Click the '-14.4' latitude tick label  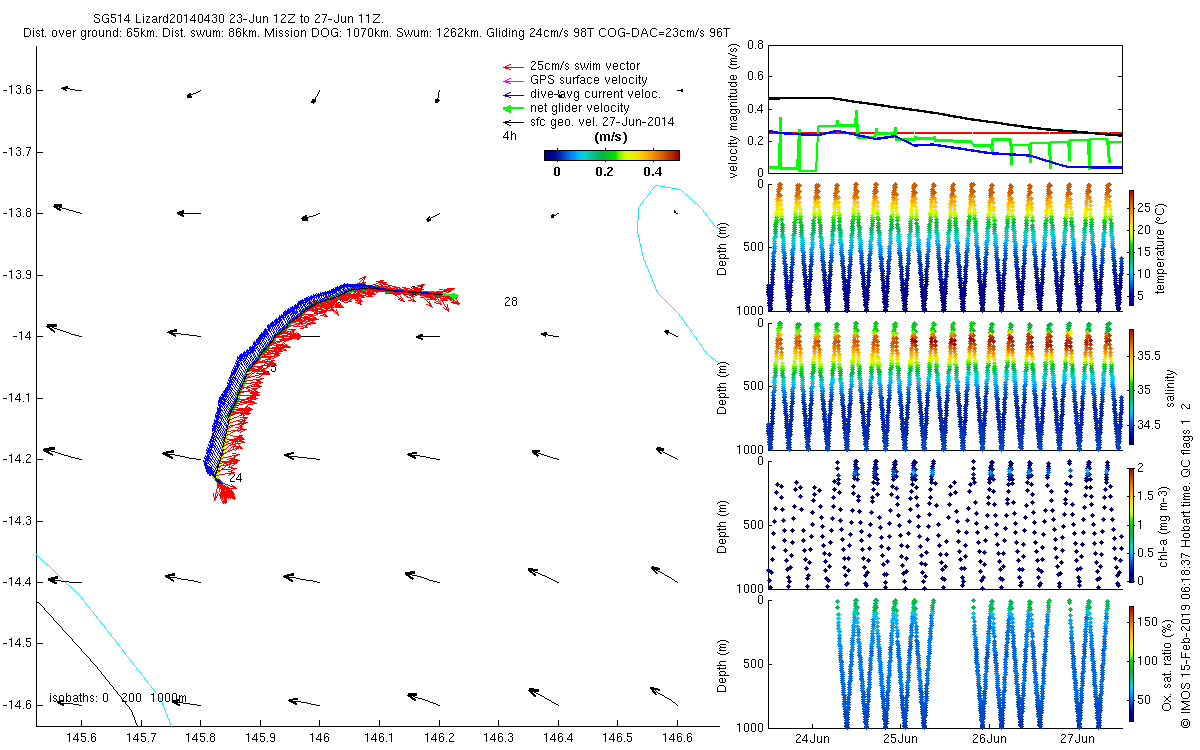coord(17,582)
